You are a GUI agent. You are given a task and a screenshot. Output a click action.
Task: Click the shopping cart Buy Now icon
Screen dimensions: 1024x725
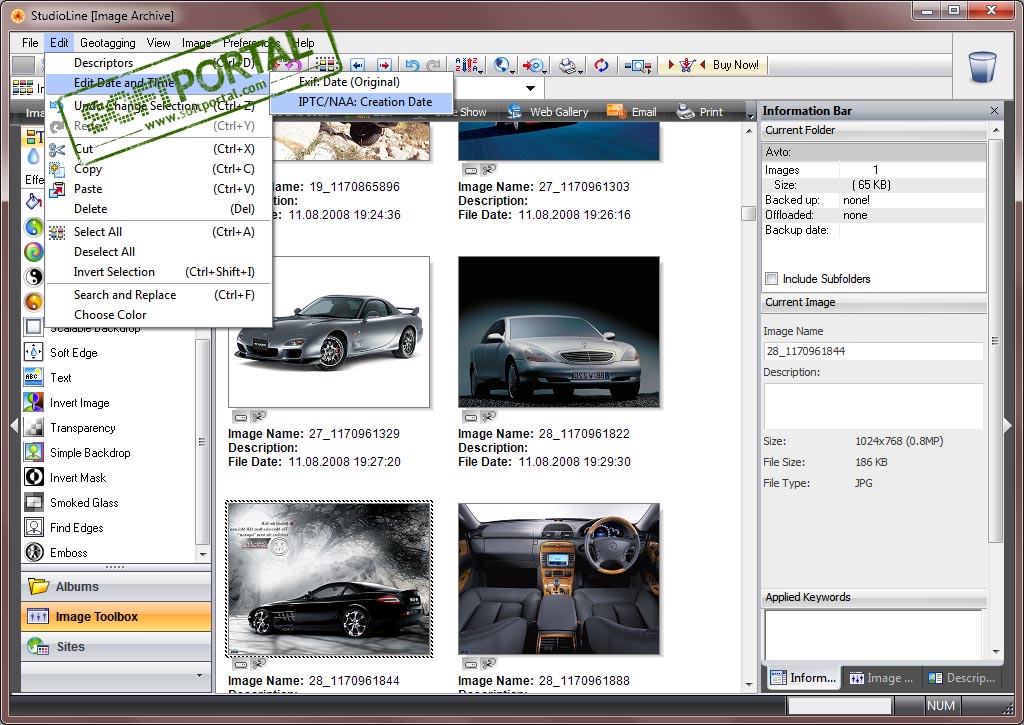(686, 65)
